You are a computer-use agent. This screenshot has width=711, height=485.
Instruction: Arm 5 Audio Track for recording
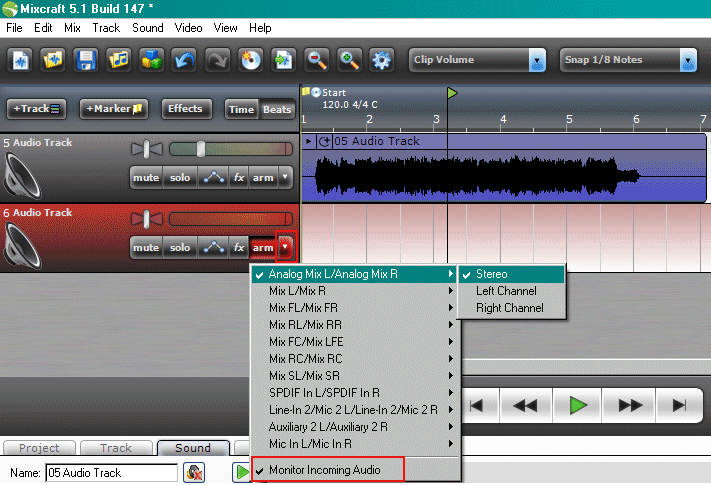pyautogui.click(x=263, y=177)
